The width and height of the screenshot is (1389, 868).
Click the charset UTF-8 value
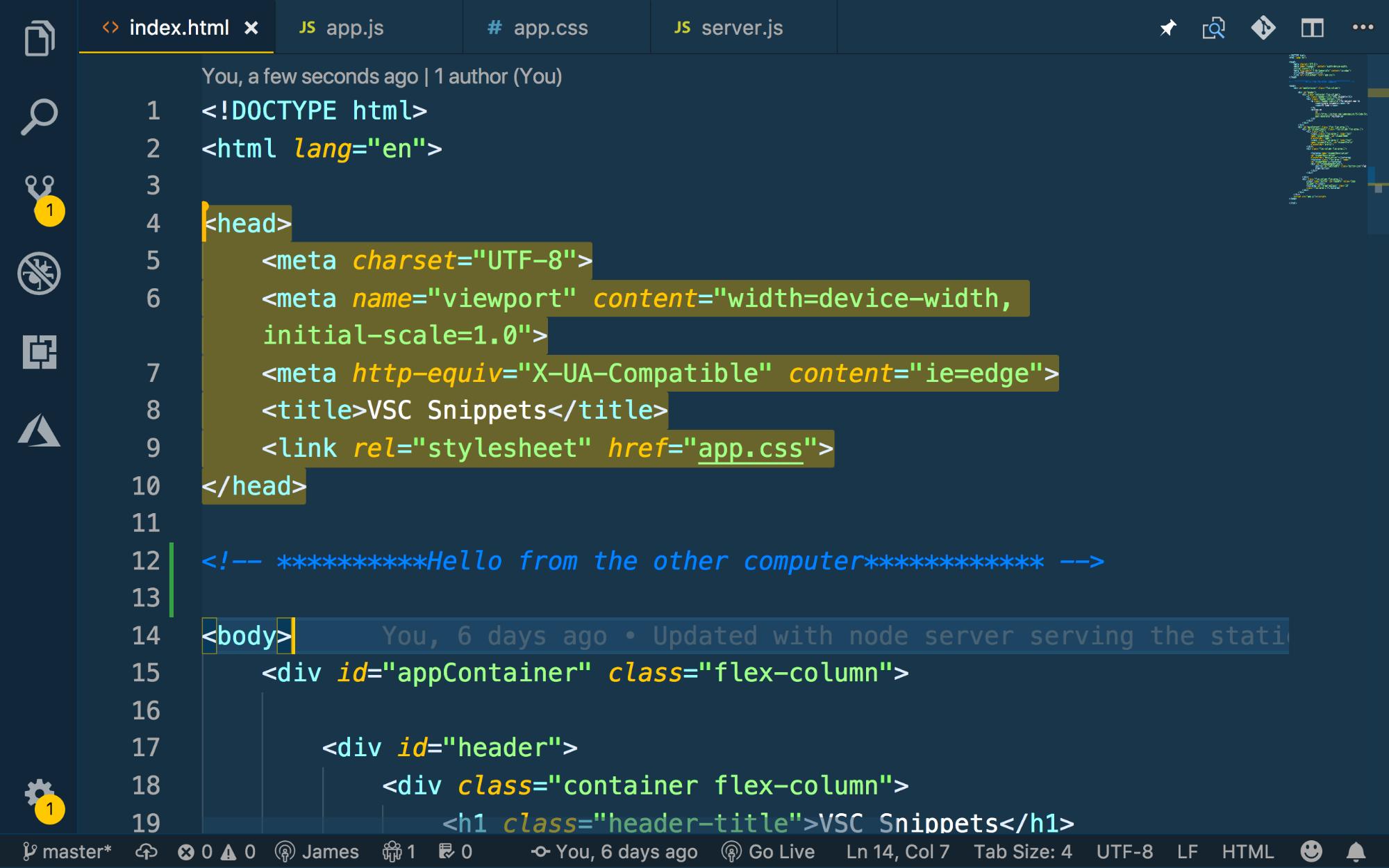pos(524,261)
